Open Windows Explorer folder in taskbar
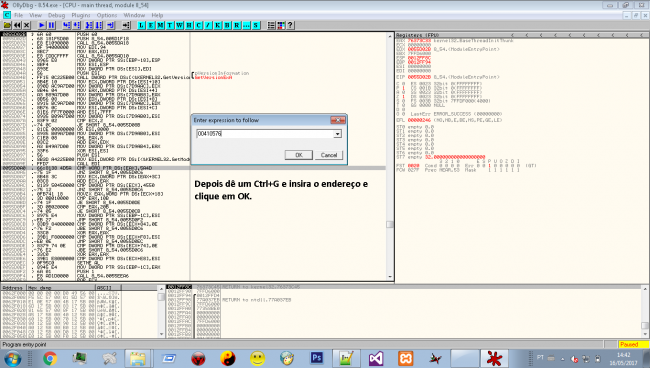The width and height of the screenshot is (650, 368). [x=138, y=358]
